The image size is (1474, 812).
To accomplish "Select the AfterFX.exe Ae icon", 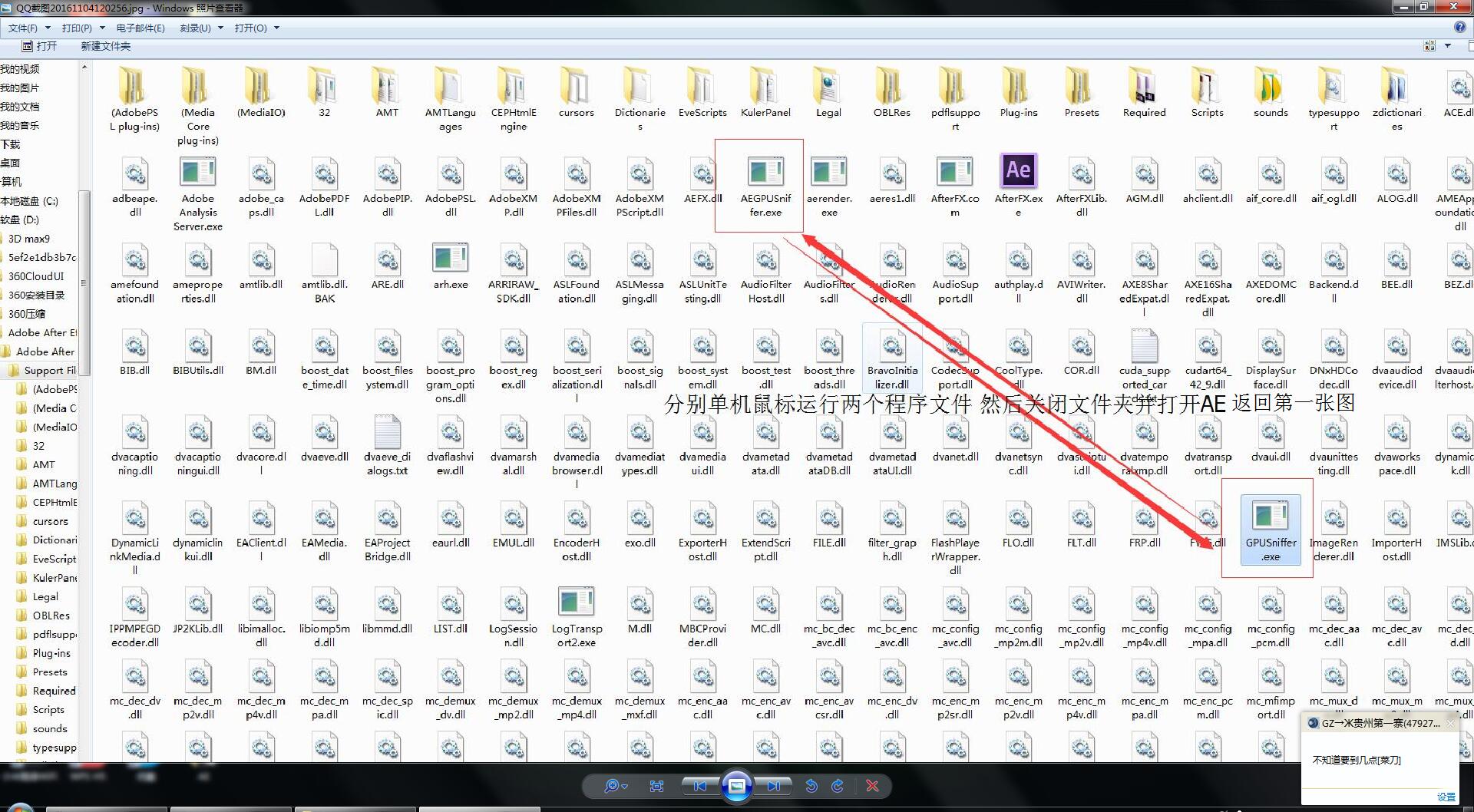I will 1018,170.
